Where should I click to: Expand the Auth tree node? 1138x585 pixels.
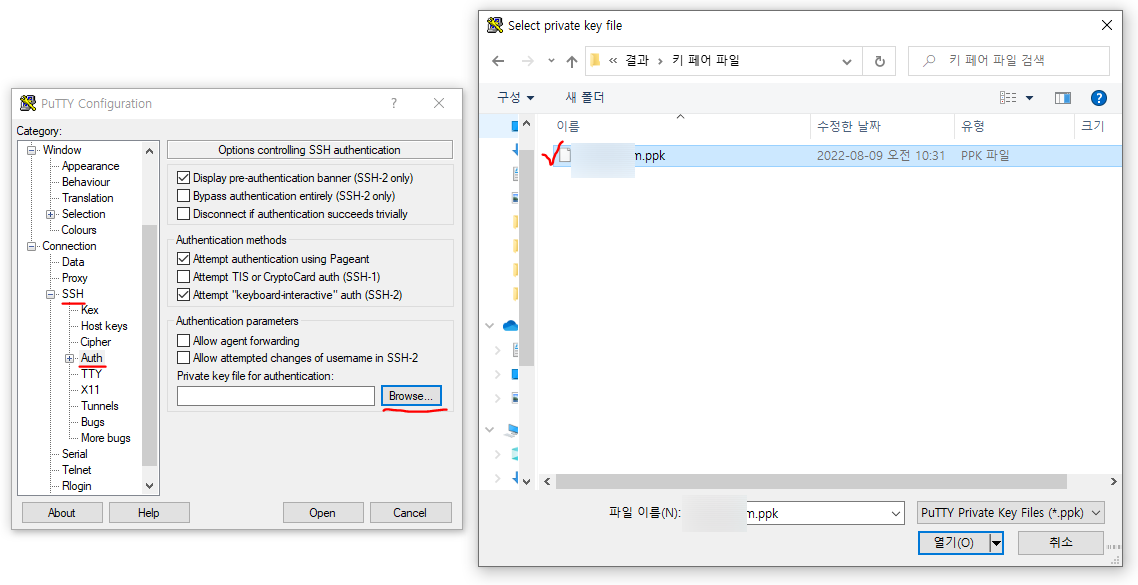click(x=70, y=358)
